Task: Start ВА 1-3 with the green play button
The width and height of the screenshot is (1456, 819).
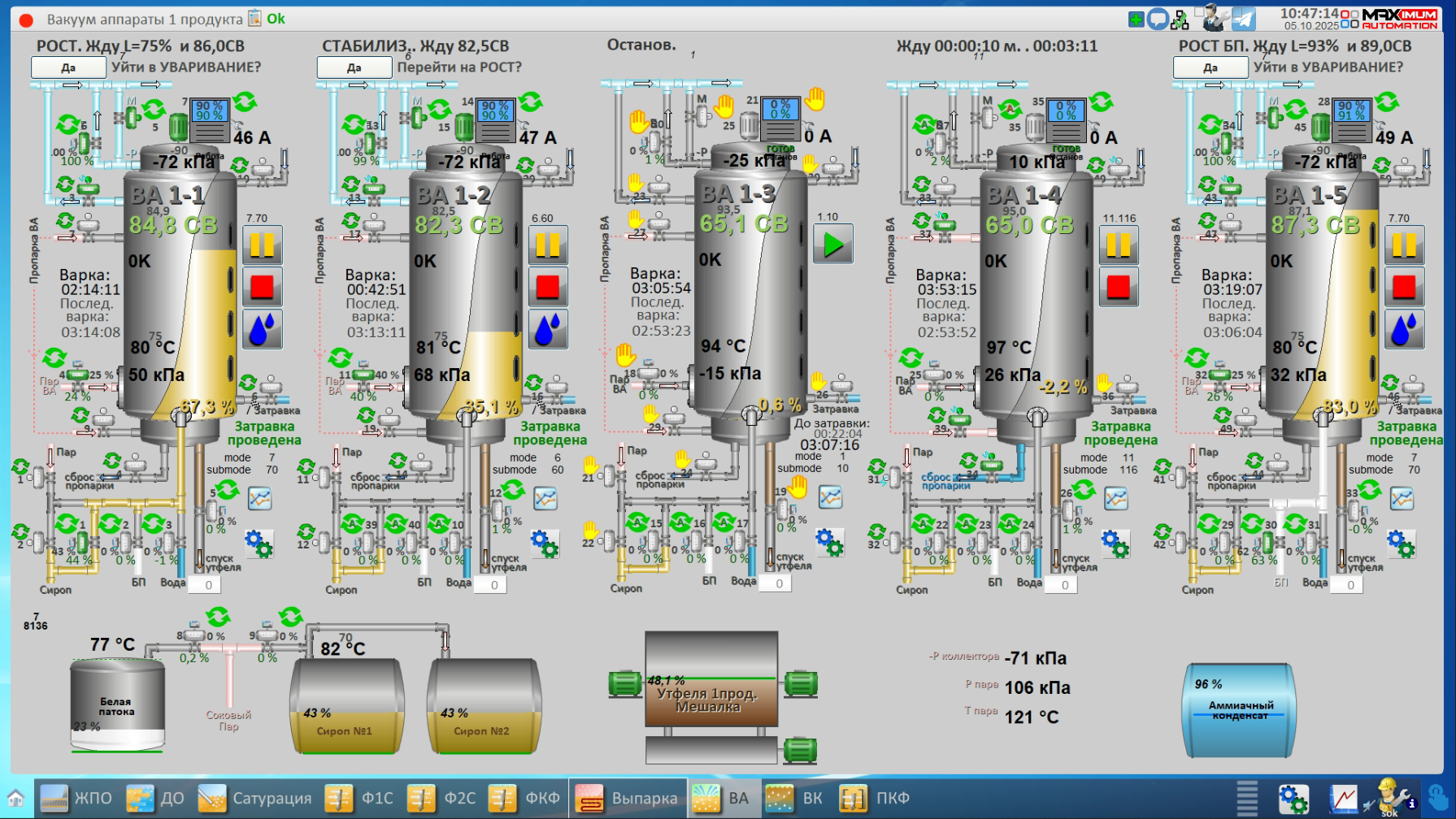Action: click(833, 245)
